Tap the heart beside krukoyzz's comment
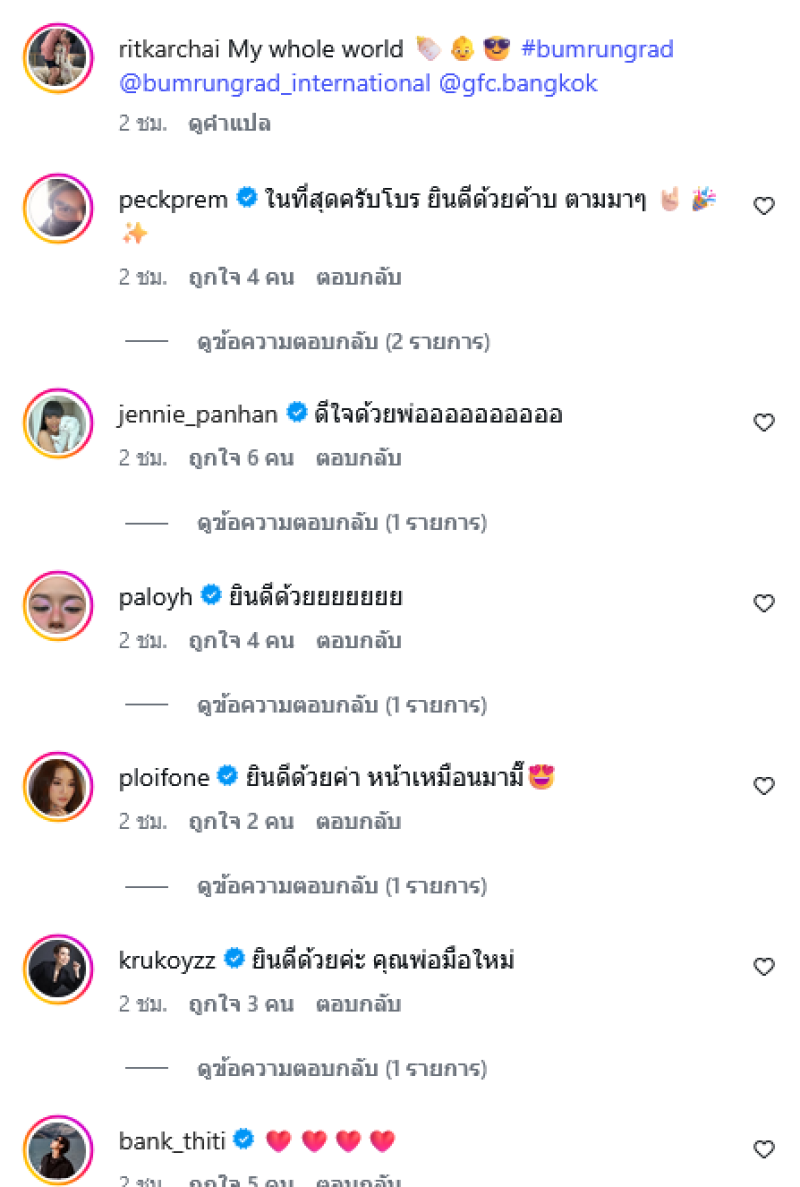 764,967
